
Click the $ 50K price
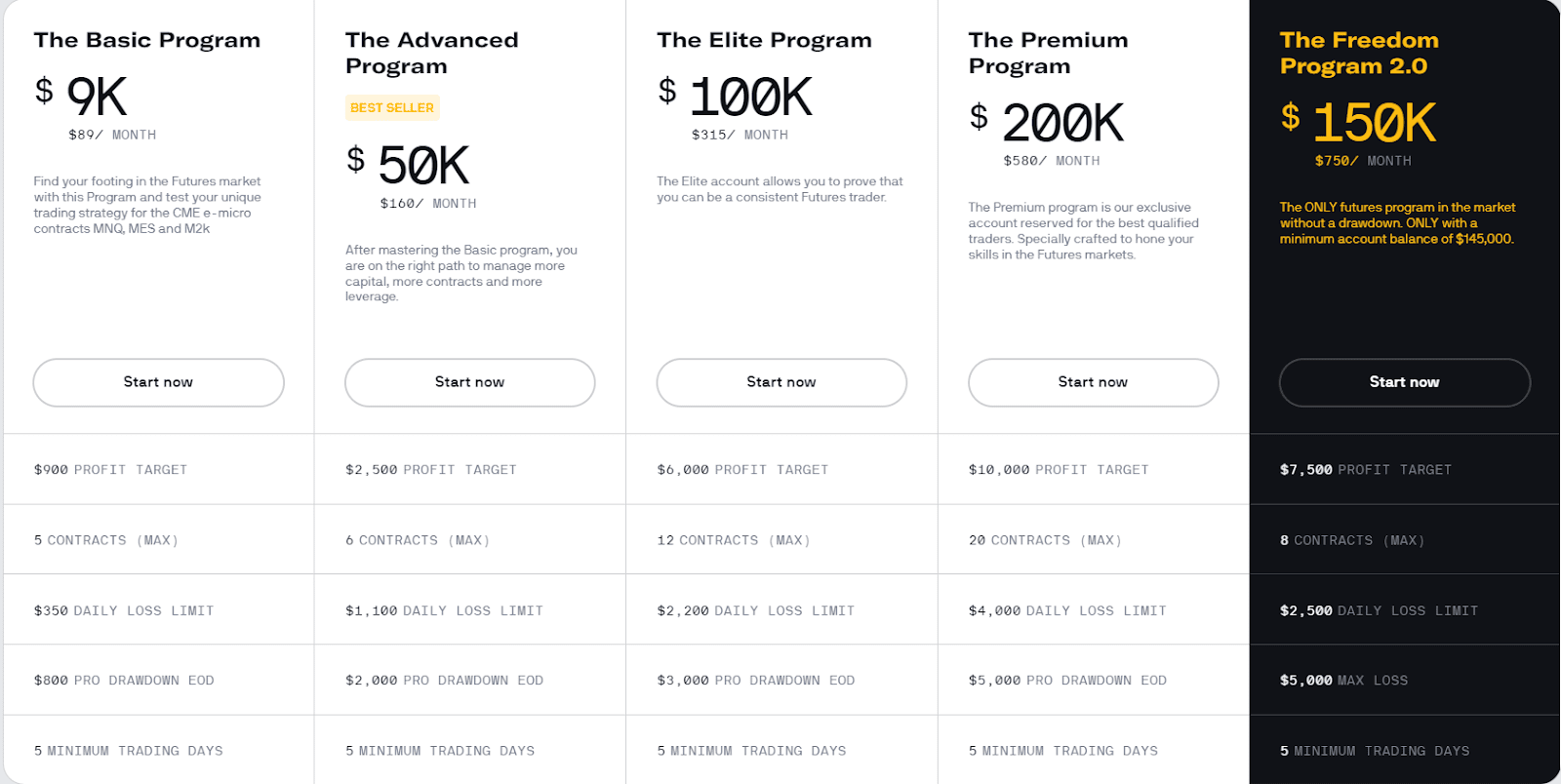coord(408,164)
